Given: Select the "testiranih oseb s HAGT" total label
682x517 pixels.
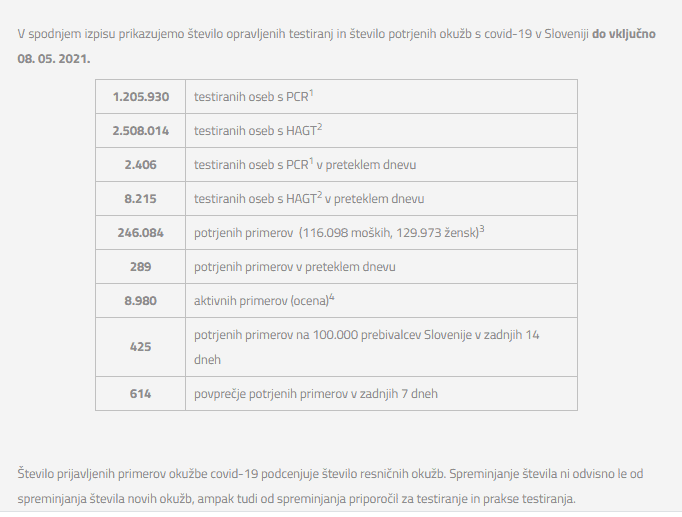Looking at the screenshot, I should click(x=257, y=131).
